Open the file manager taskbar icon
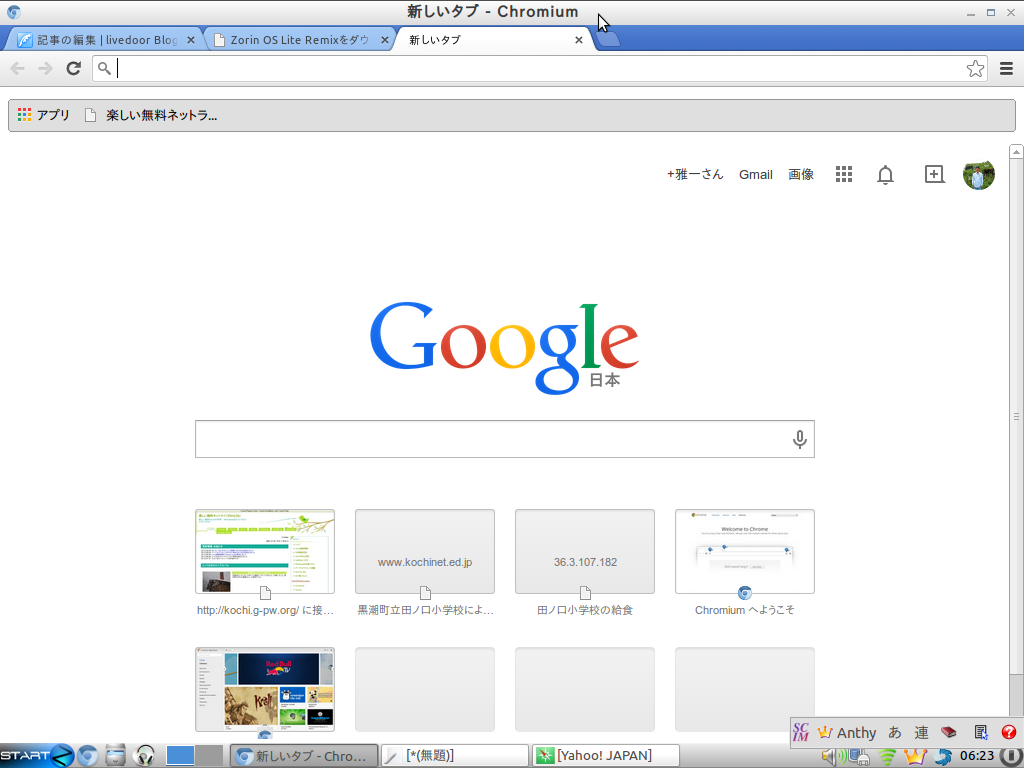 tap(116, 756)
